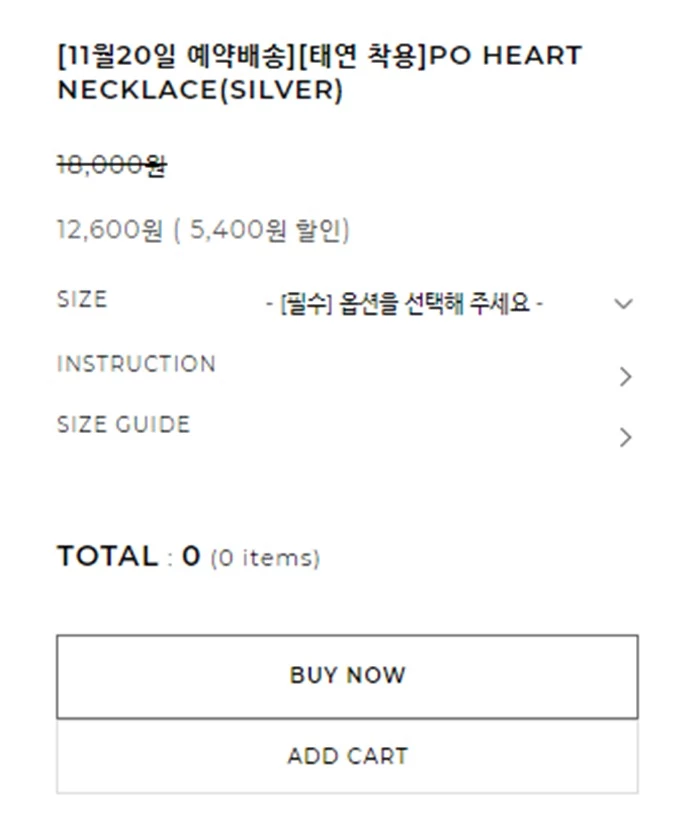700x819 pixels.
Task: Open SIZE GUIDE via its arrow
Action: pyautogui.click(x=625, y=438)
